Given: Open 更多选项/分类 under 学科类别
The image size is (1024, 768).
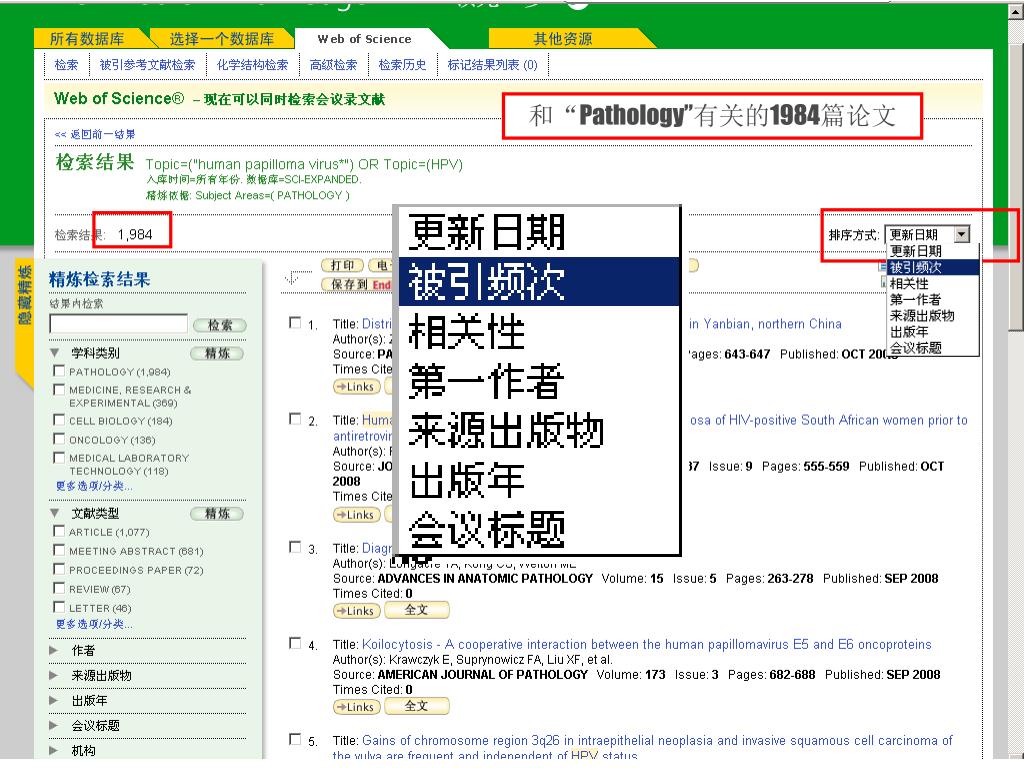Looking at the screenshot, I should 94,486.
